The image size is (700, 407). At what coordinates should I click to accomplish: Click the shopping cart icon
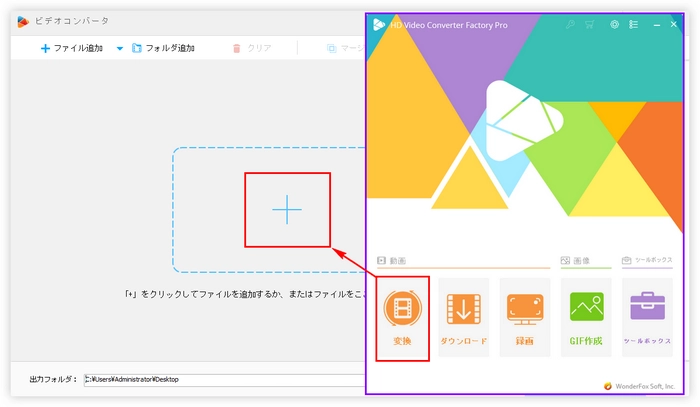[x=590, y=24]
